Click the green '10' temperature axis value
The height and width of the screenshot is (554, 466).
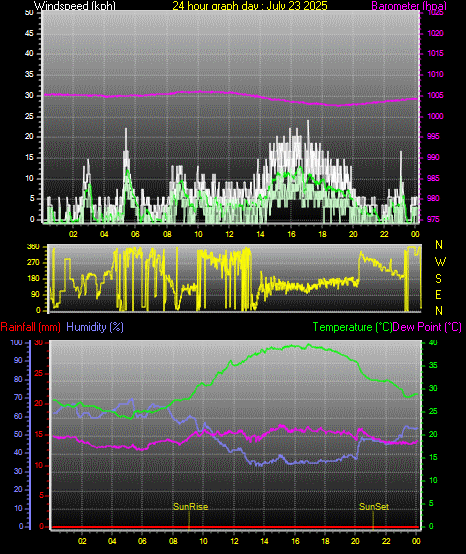point(433,481)
